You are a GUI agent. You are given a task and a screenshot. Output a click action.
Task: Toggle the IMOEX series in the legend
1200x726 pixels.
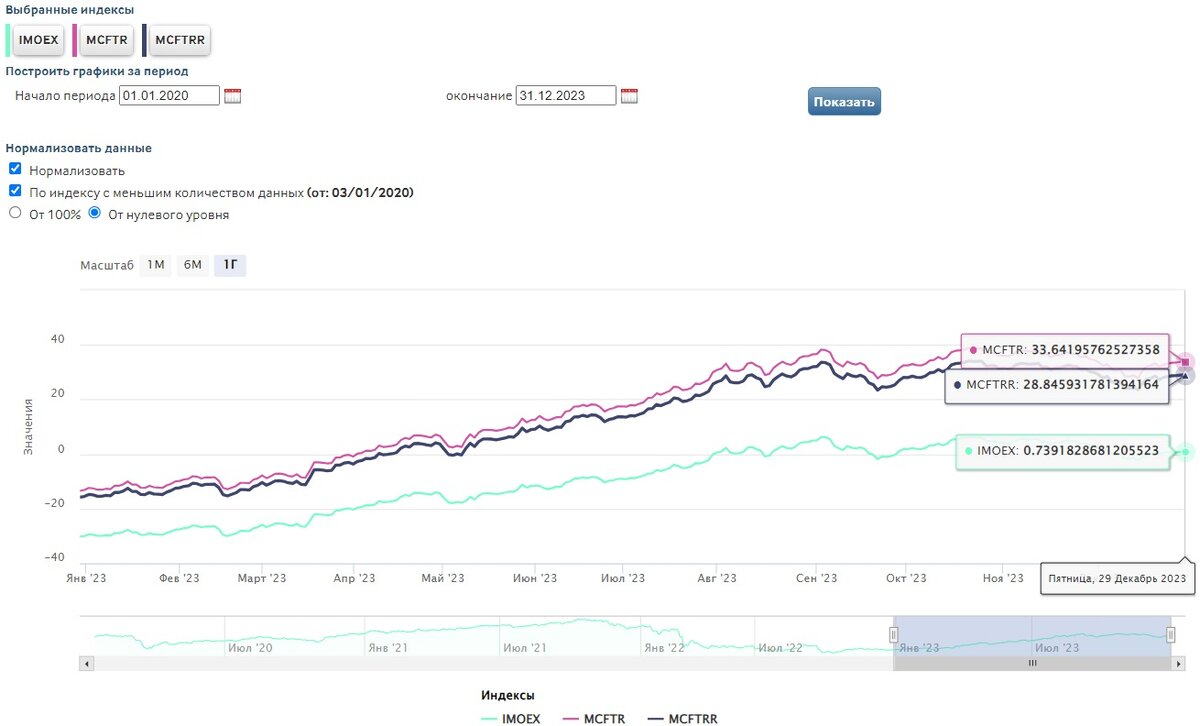510,718
